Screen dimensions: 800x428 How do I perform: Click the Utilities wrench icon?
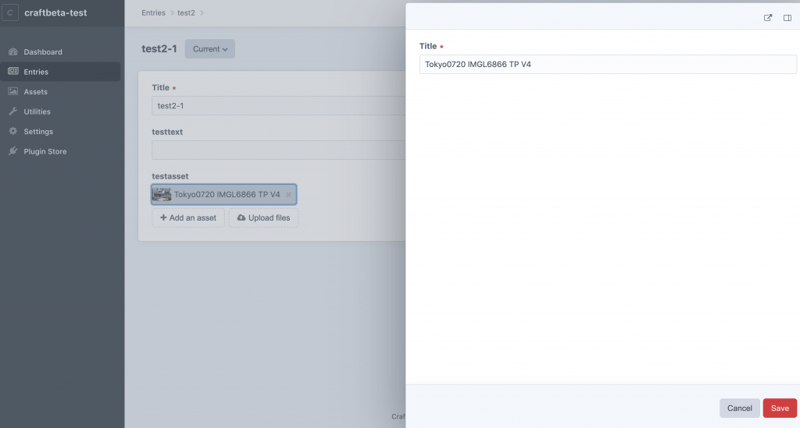[x=13, y=112]
